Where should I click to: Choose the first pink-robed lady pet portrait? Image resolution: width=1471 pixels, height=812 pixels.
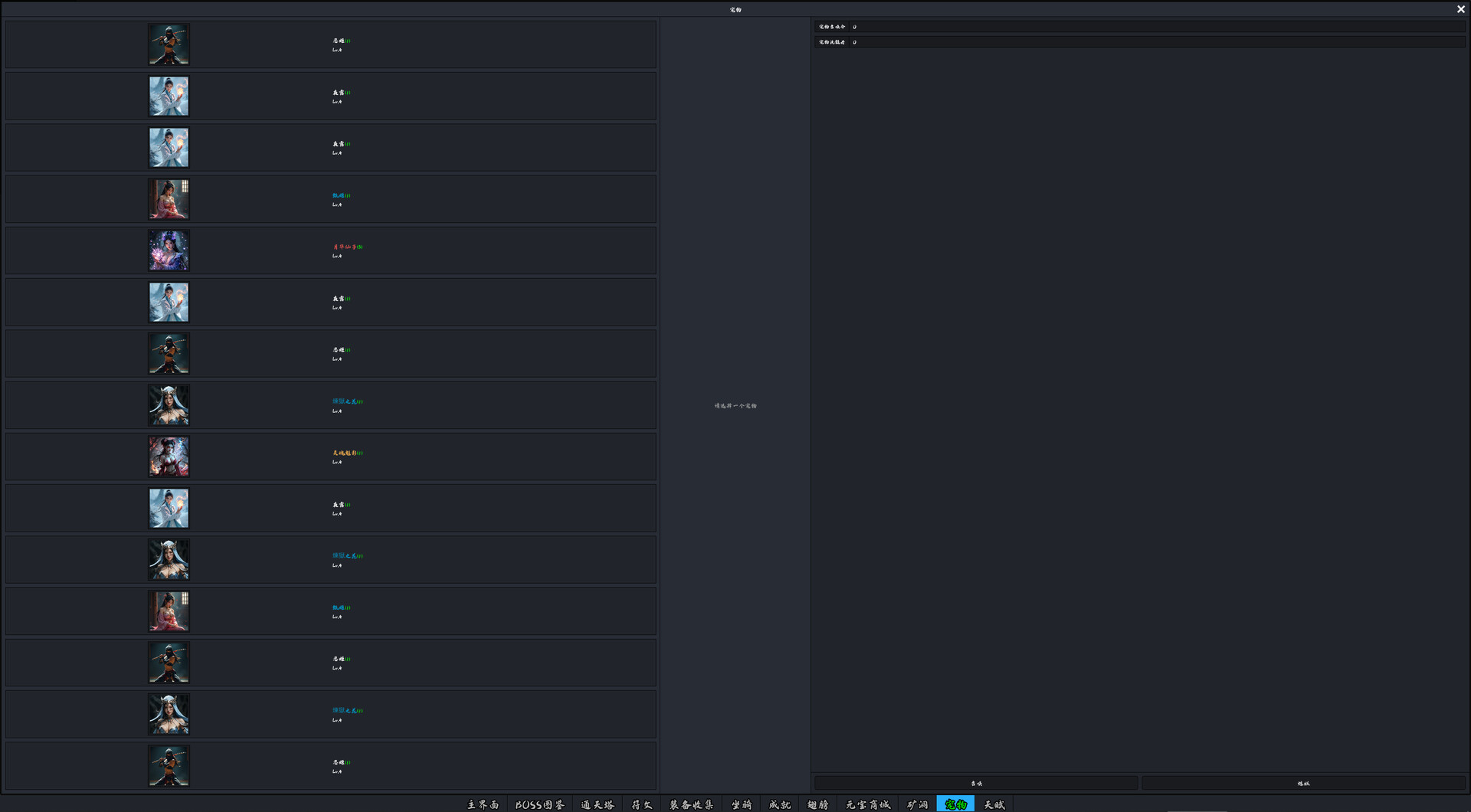[169, 199]
